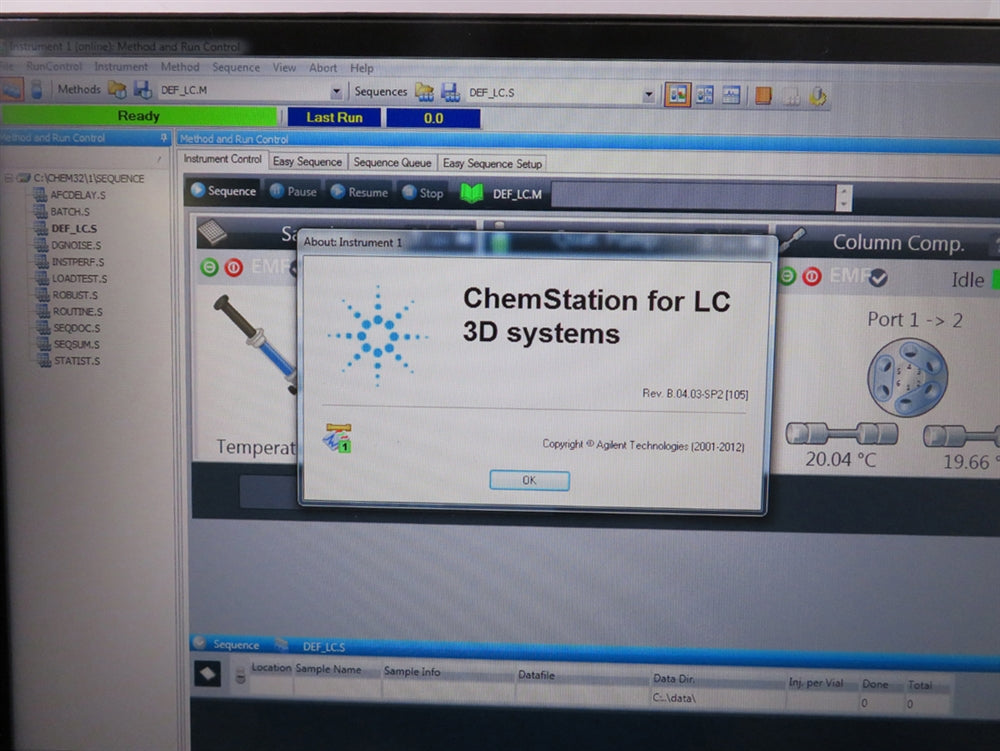Screen dimensions: 1000x751
Task: Click the scroll up arrow of the status box
Action: point(844,191)
